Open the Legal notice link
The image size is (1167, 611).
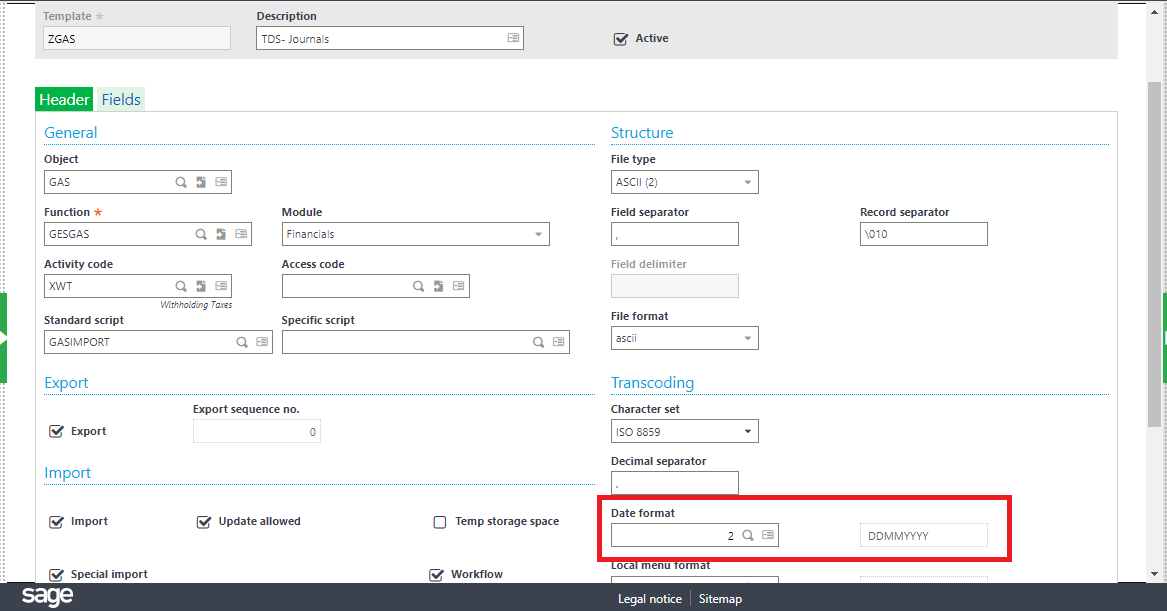click(x=649, y=599)
